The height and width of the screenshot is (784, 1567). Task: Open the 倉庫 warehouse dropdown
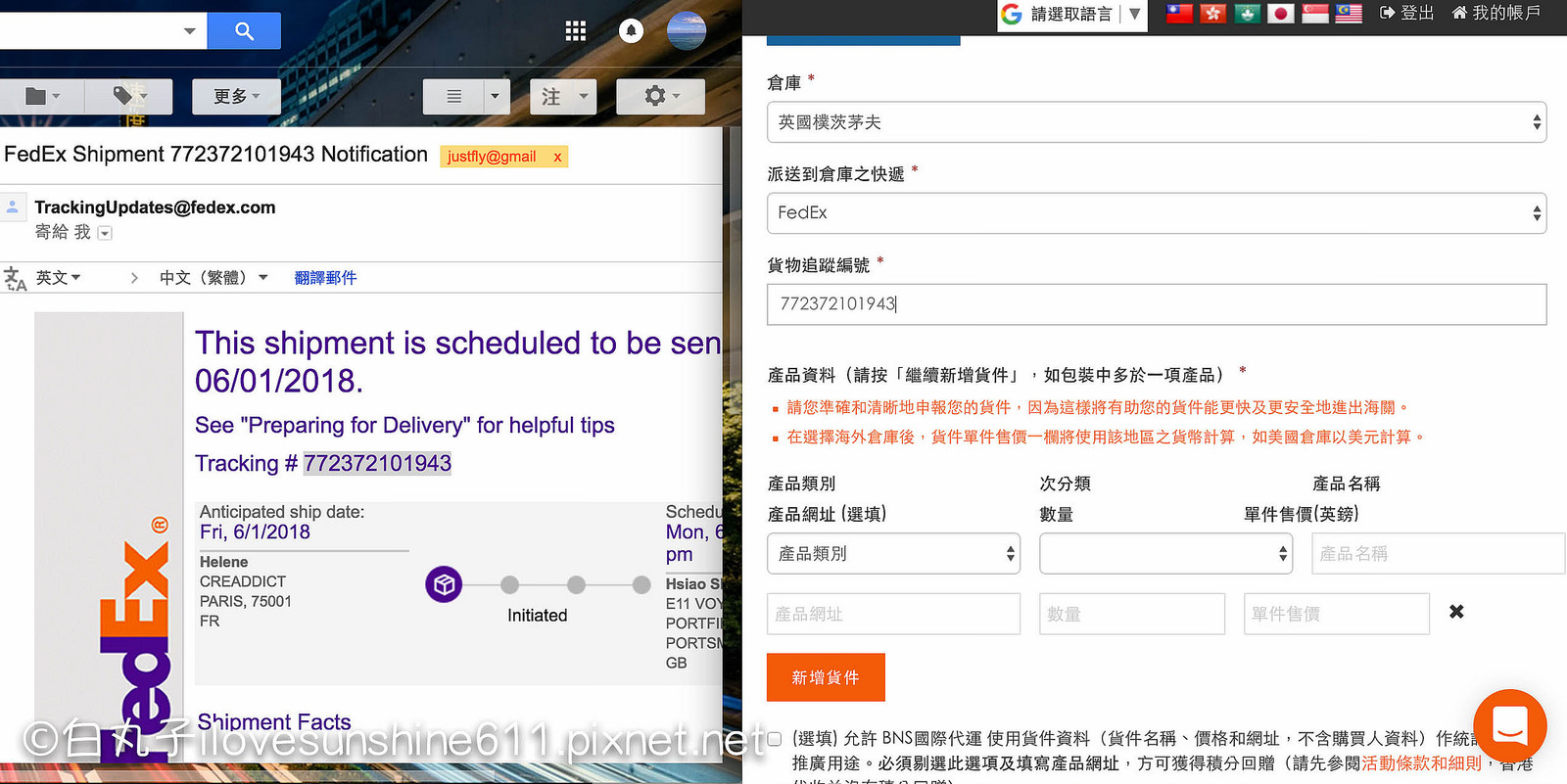1156,122
